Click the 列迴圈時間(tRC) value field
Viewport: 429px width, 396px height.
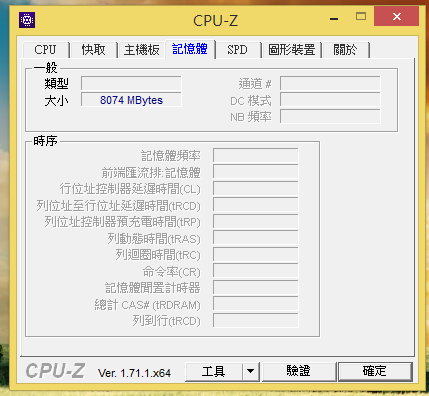point(256,255)
